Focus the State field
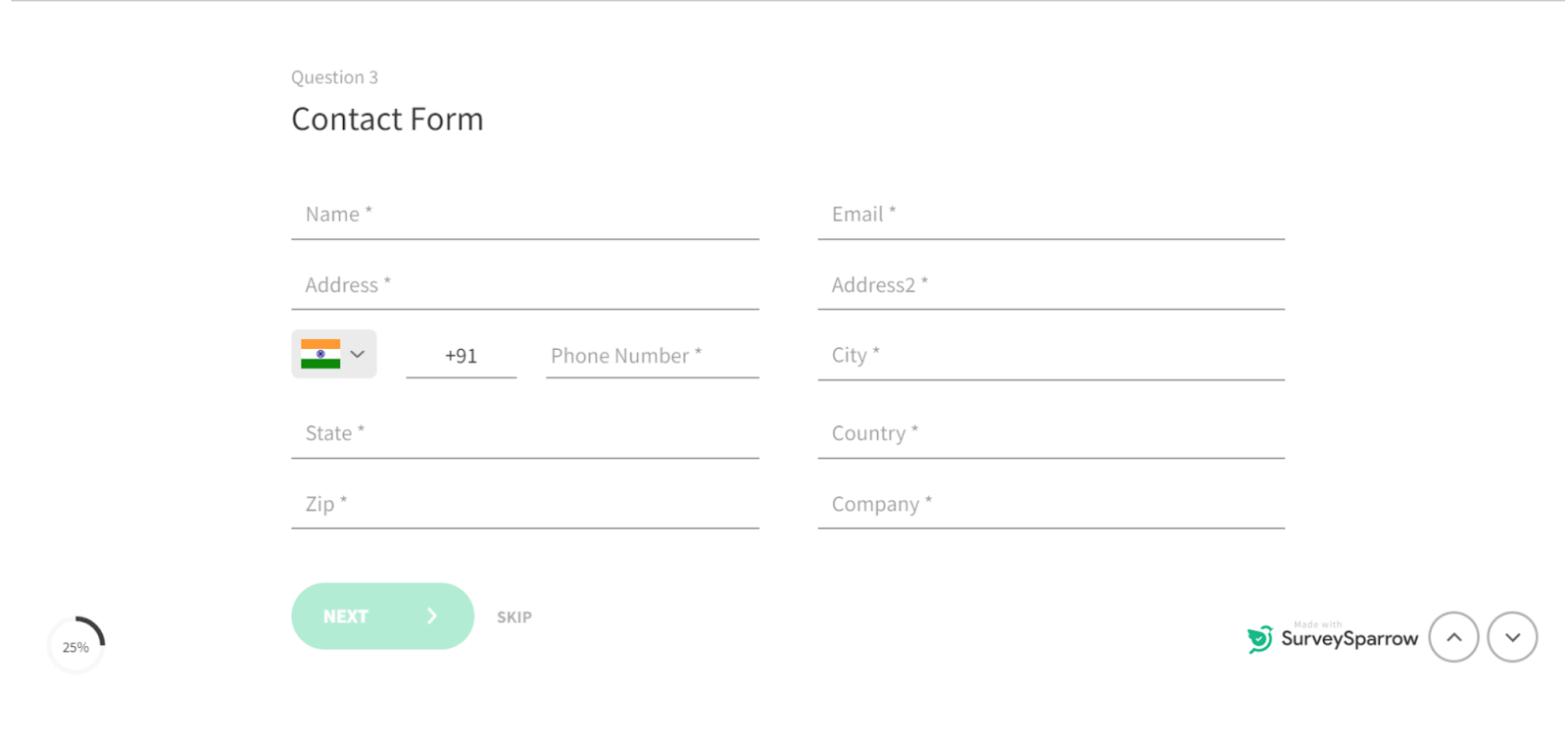This screenshot has height=745, width=1568. pos(524,433)
